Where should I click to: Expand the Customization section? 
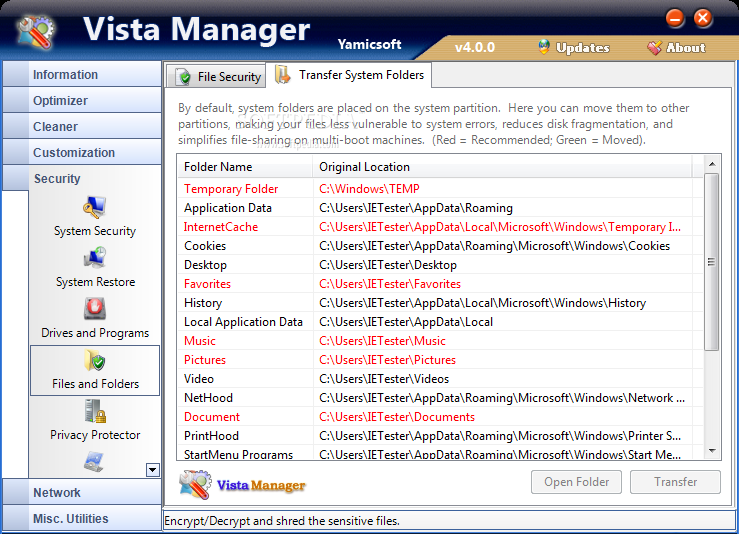coord(82,152)
